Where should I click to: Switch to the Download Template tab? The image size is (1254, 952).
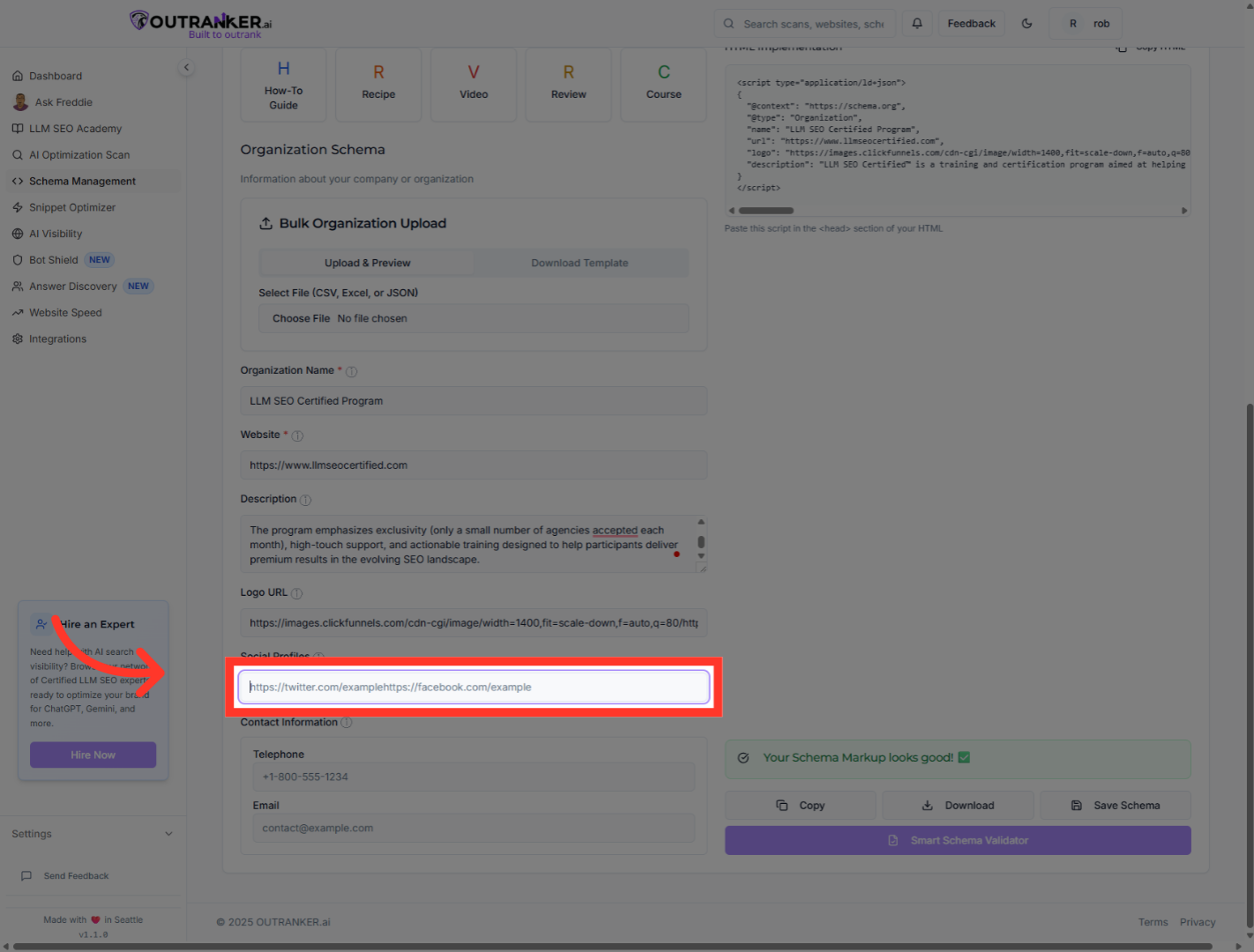pos(580,263)
